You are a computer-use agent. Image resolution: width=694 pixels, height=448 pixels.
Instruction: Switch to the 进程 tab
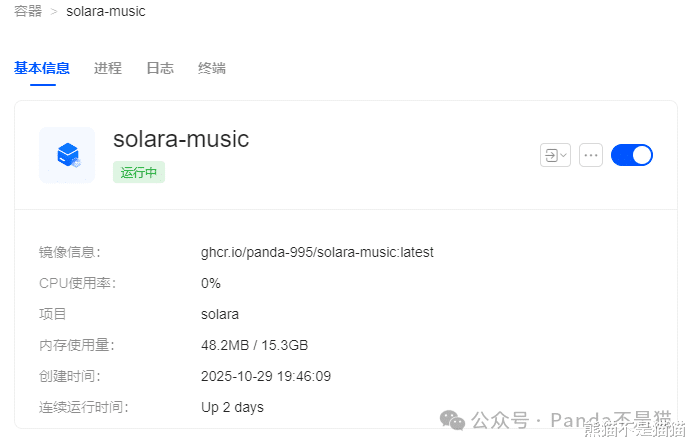click(x=108, y=68)
